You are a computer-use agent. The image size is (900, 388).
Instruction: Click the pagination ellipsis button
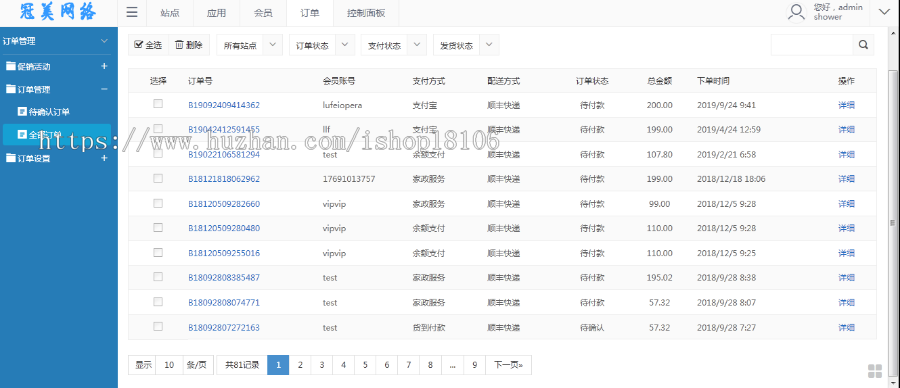click(452, 364)
